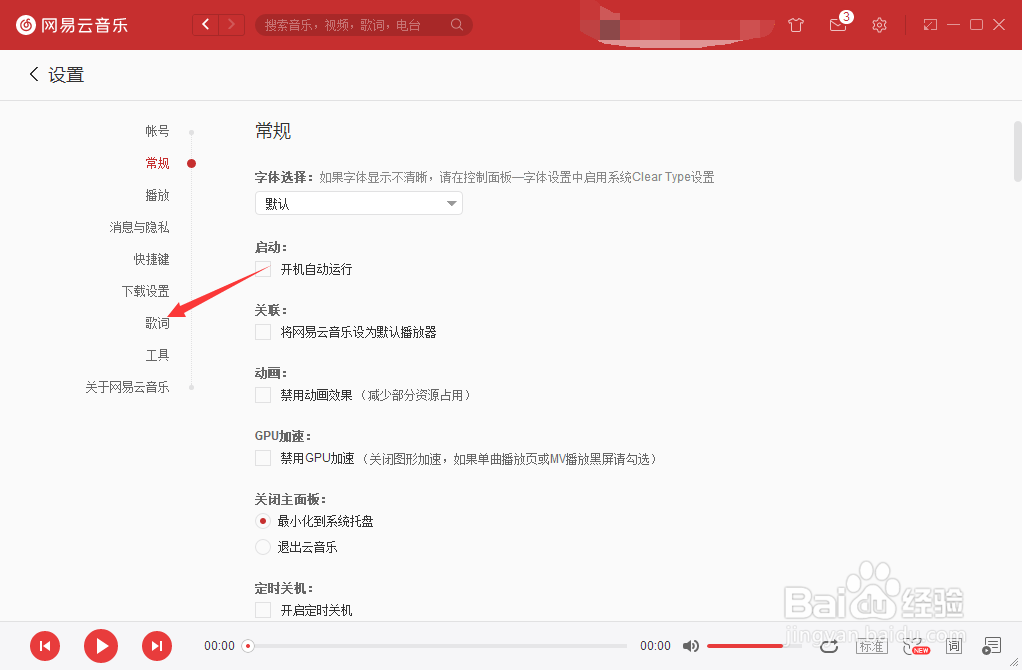Click the back navigation arrow button

coord(33,74)
